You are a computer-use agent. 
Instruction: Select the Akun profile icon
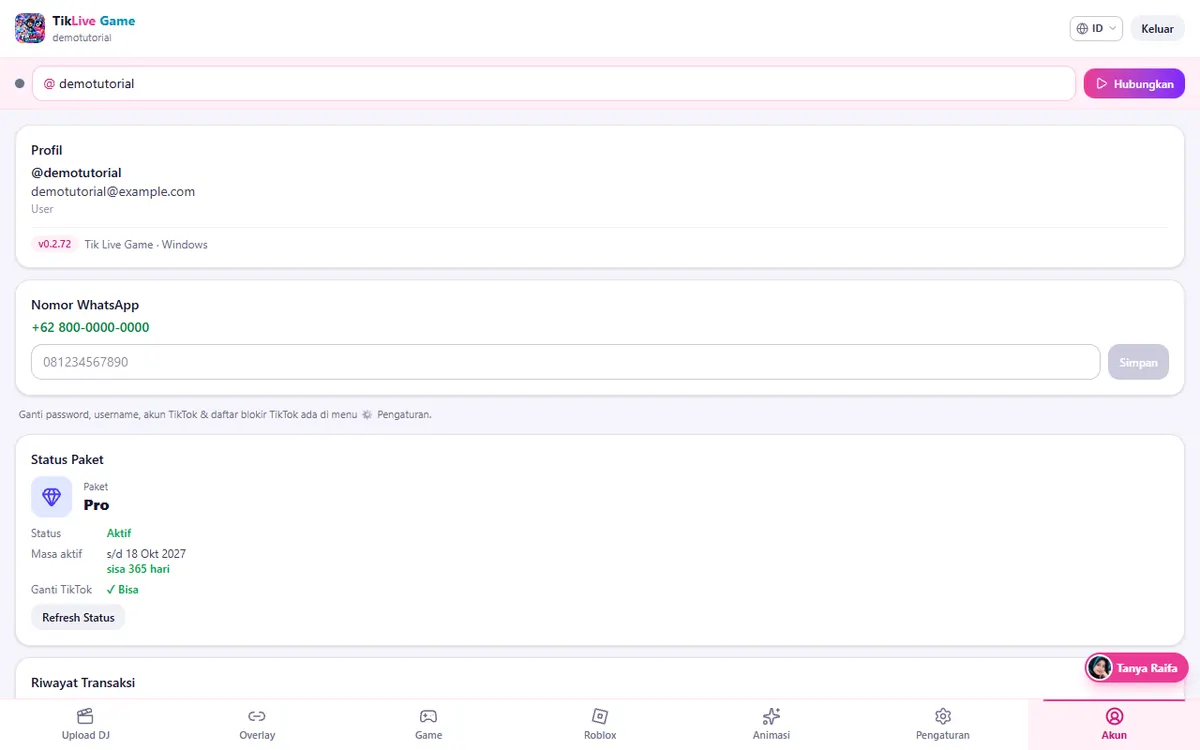point(1114,716)
